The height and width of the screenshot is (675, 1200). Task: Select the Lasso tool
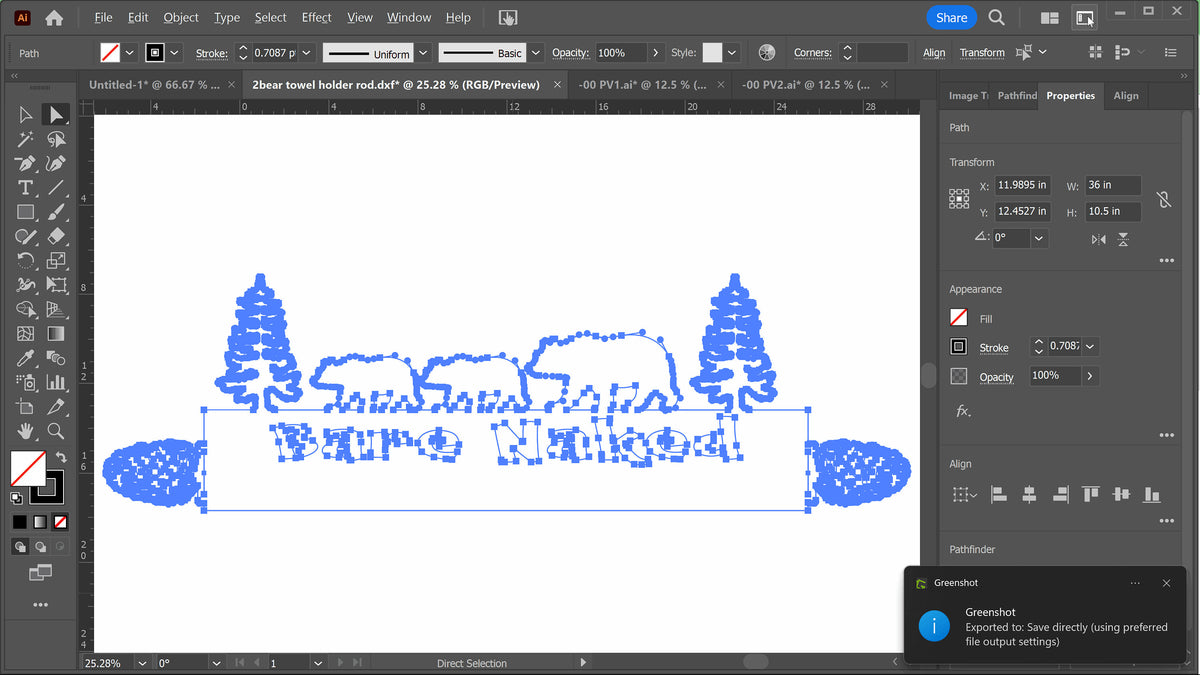point(56,139)
